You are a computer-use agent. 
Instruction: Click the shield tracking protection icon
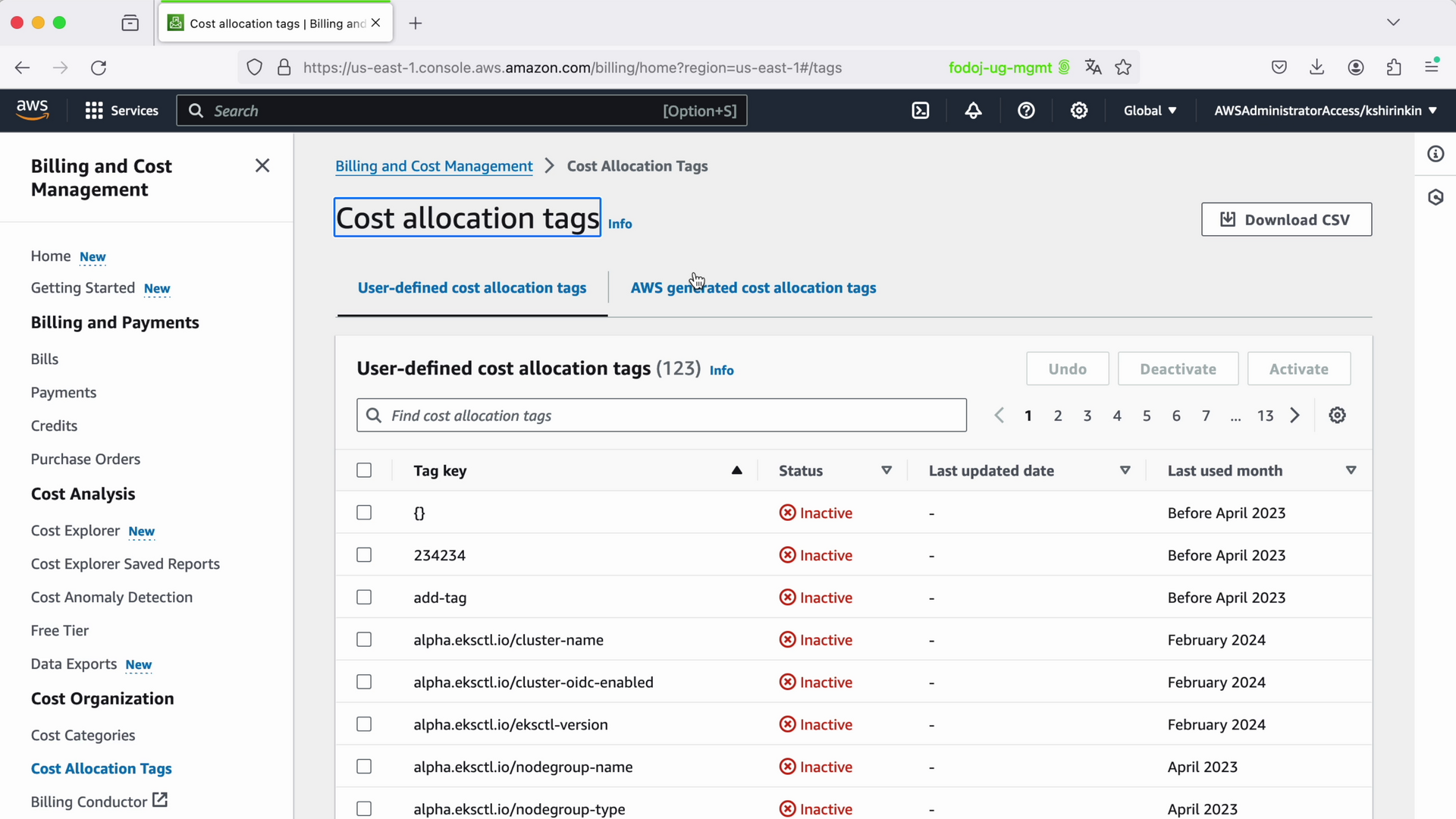coord(255,67)
